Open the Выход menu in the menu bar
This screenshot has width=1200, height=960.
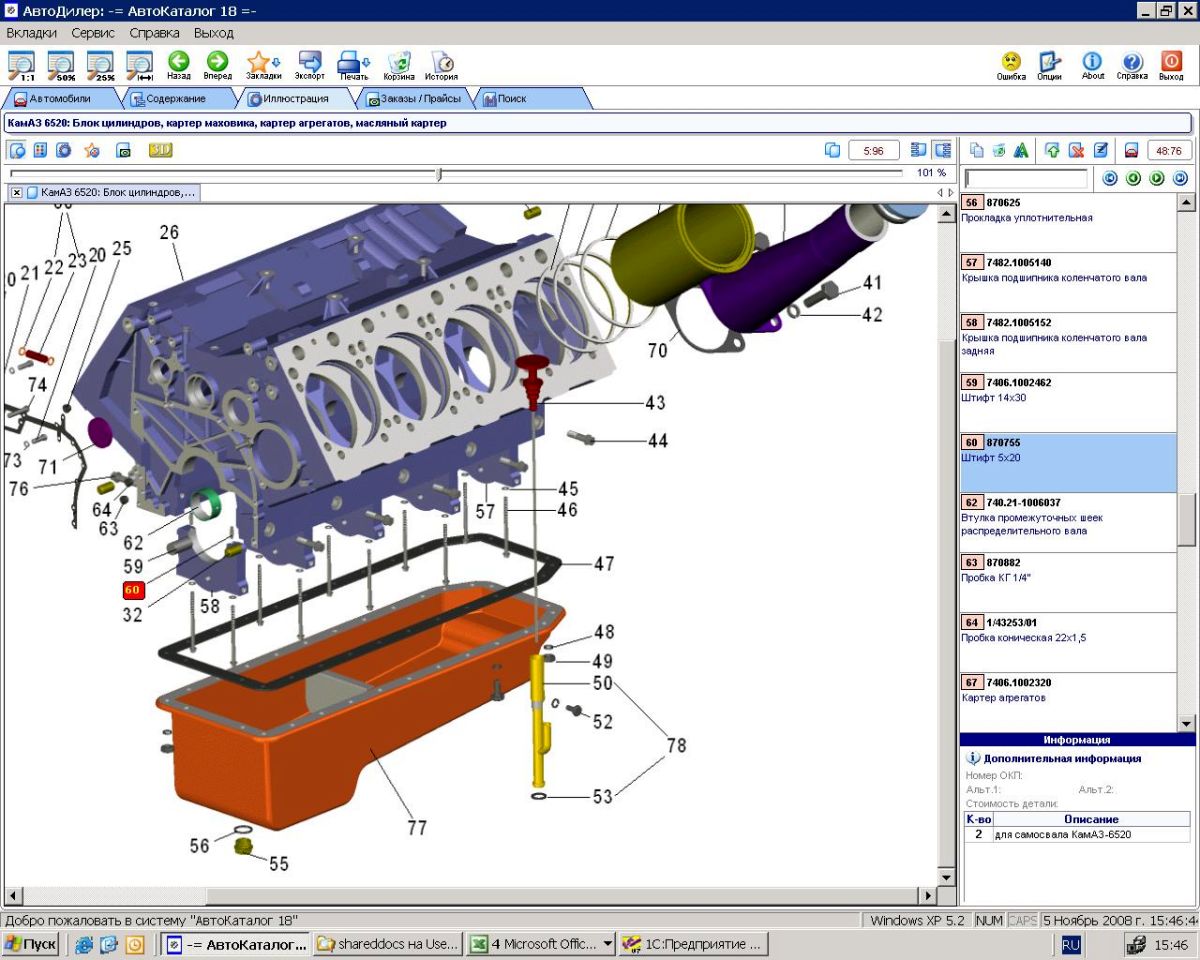tap(213, 33)
